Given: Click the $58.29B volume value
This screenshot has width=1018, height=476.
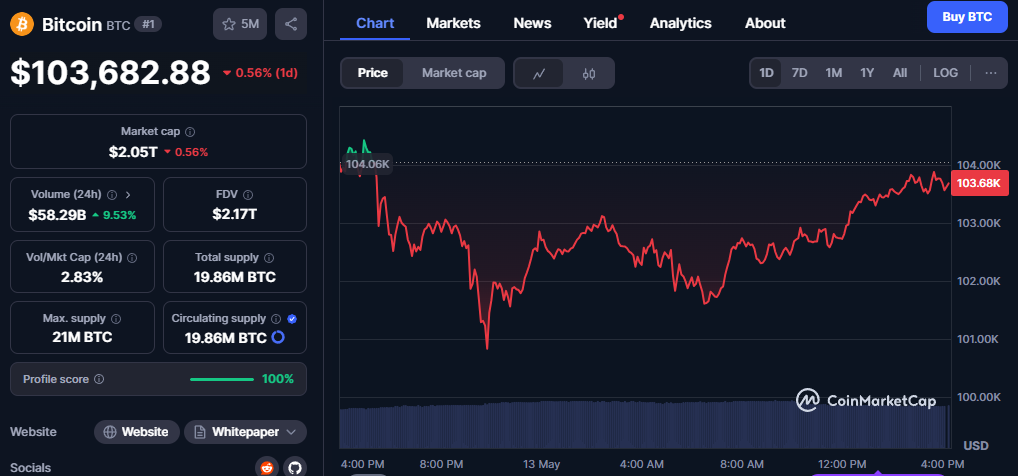Looking at the screenshot, I should [57, 215].
